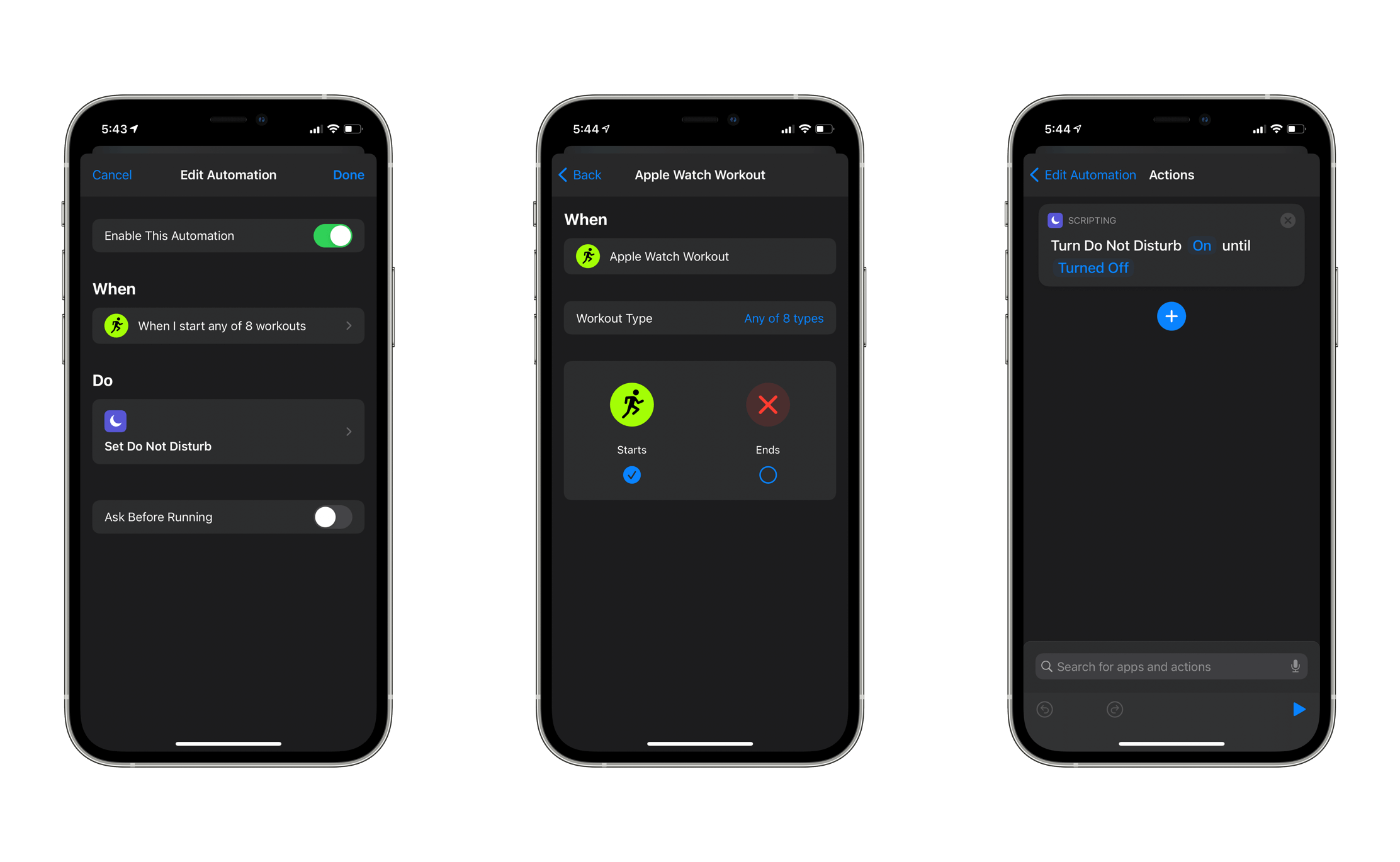Tap the Apple Watch Workout trigger icon
This screenshot has height=862, width=1400.
(x=588, y=257)
